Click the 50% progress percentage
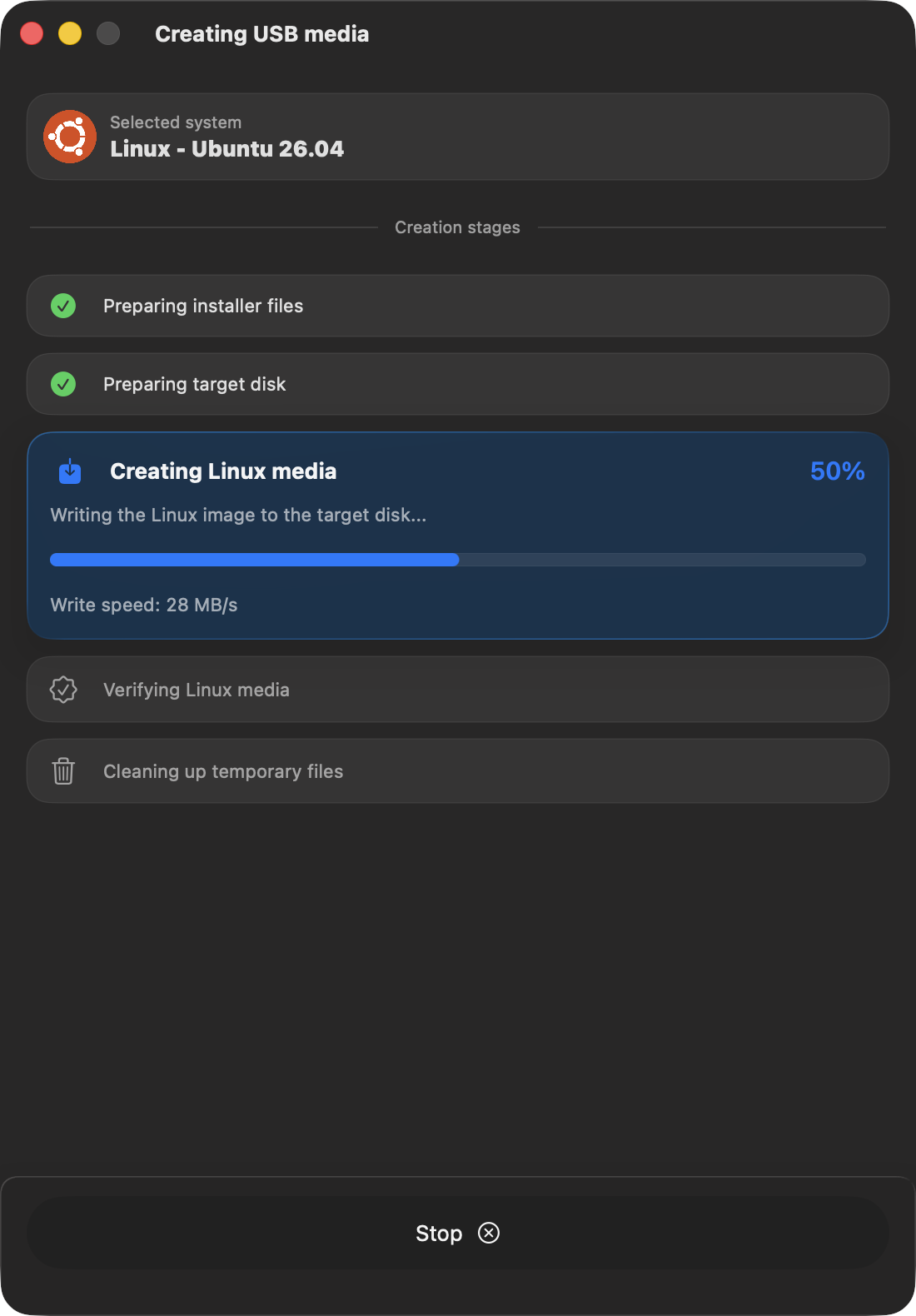The height and width of the screenshot is (1316, 916). (838, 471)
